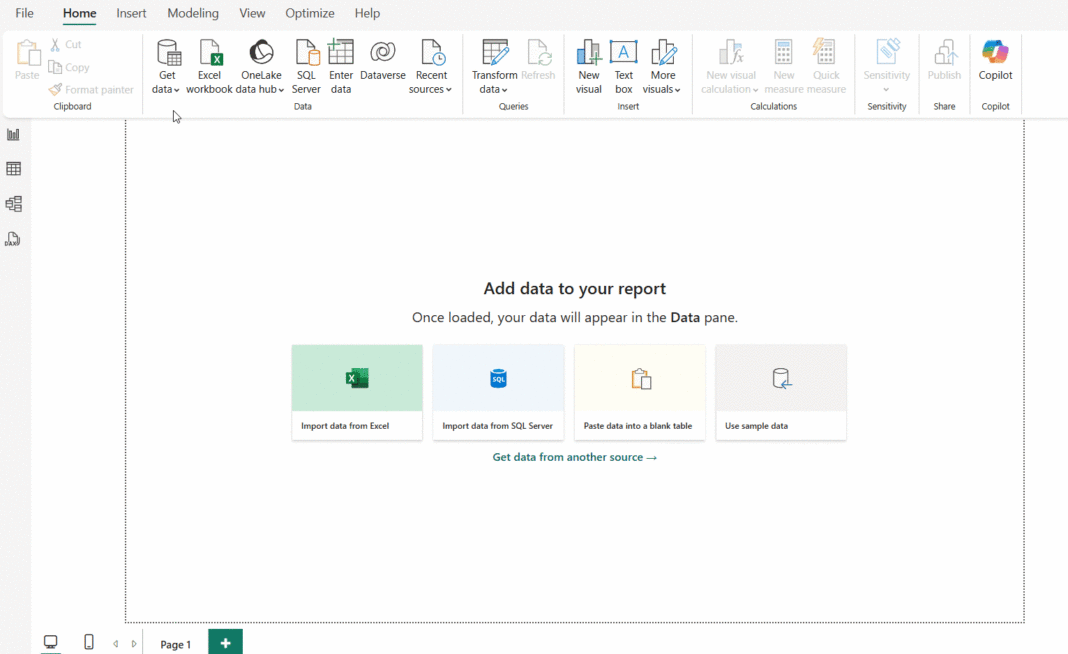Screen dimensions: 1068x654
Task: Open the Transform data dropdown
Action: point(494,89)
